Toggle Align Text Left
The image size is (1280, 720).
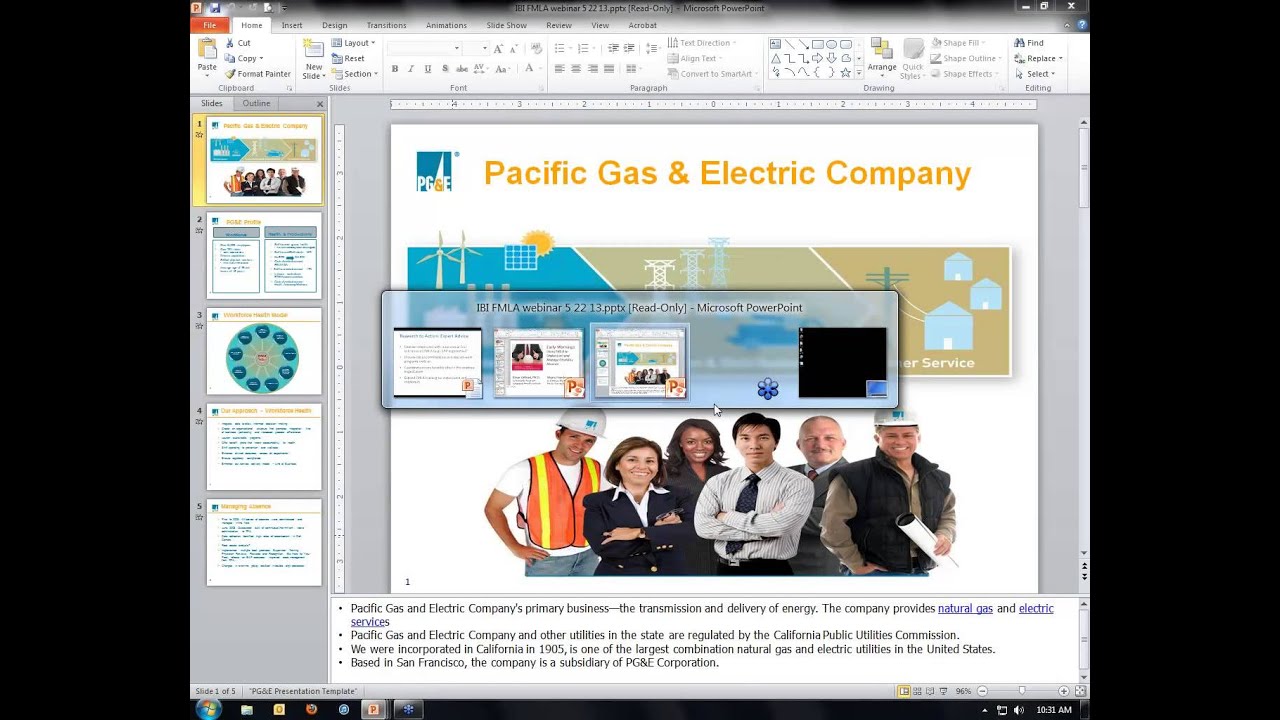560,69
